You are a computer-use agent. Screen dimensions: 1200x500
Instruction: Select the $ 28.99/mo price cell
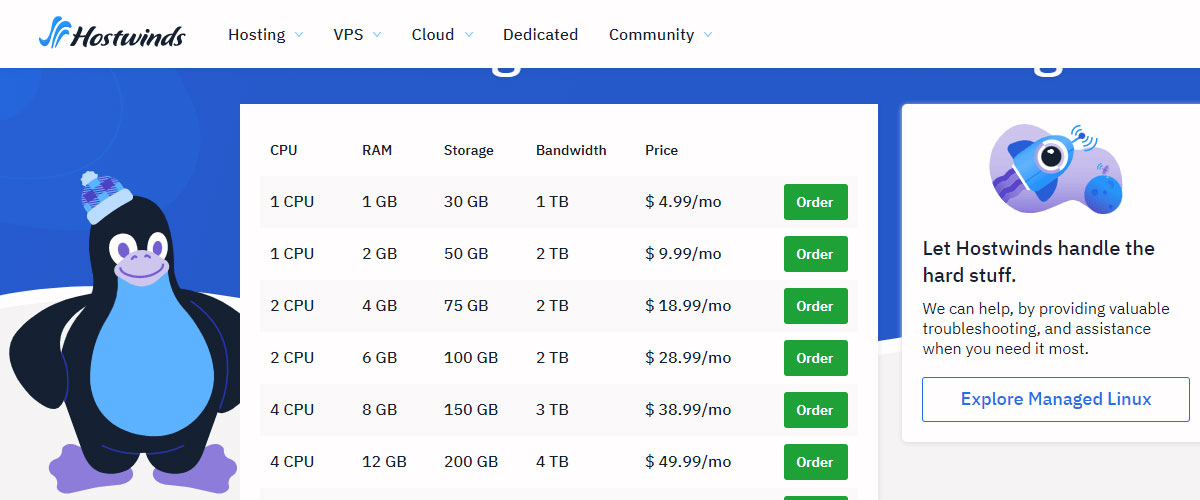(688, 358)
